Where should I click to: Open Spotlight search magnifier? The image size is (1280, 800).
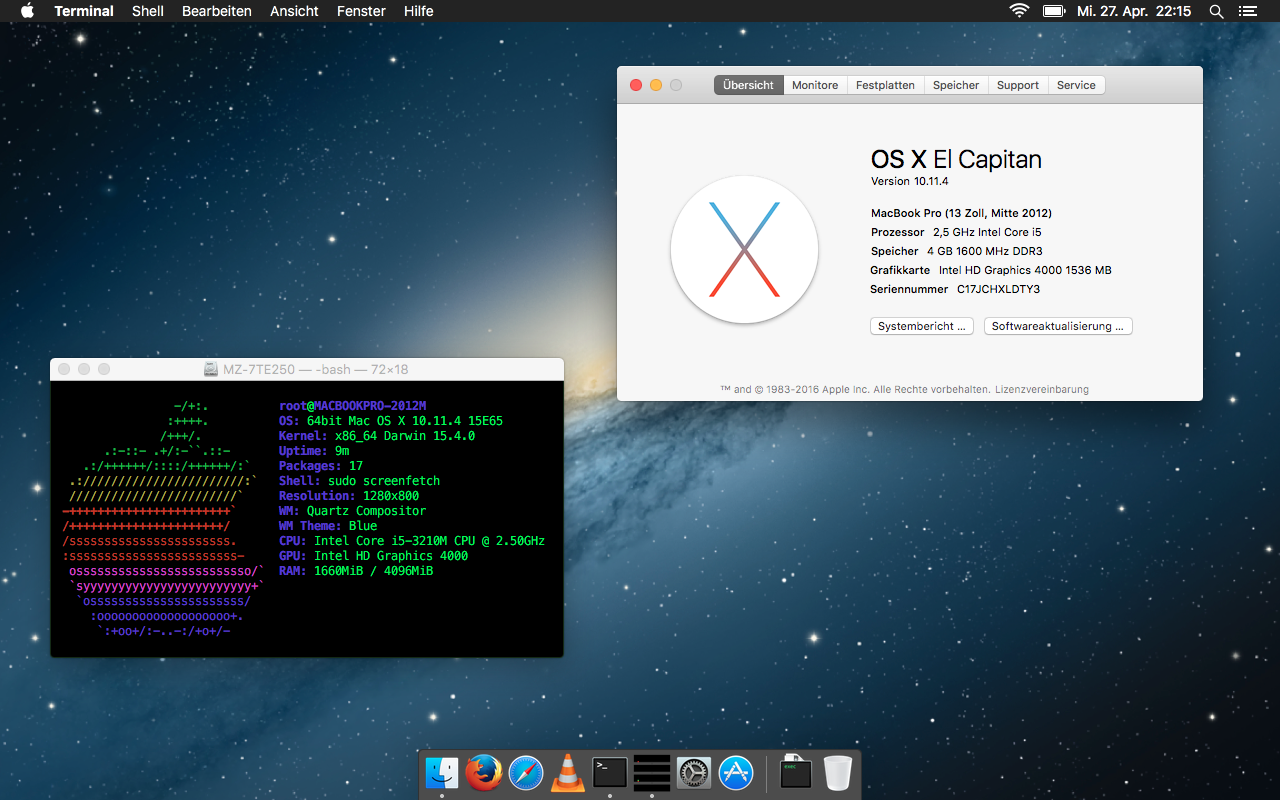(1216, 11)
